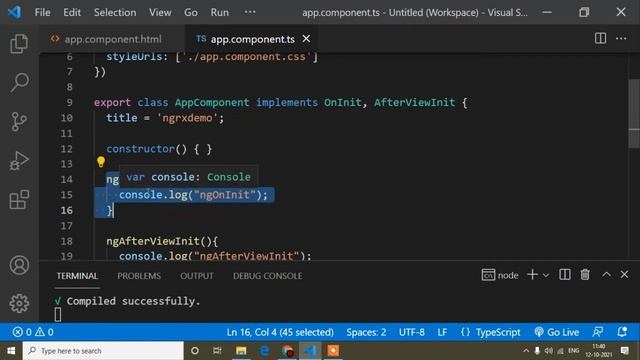Open the View menu
640x360 pixels.
tap(160, 12)
